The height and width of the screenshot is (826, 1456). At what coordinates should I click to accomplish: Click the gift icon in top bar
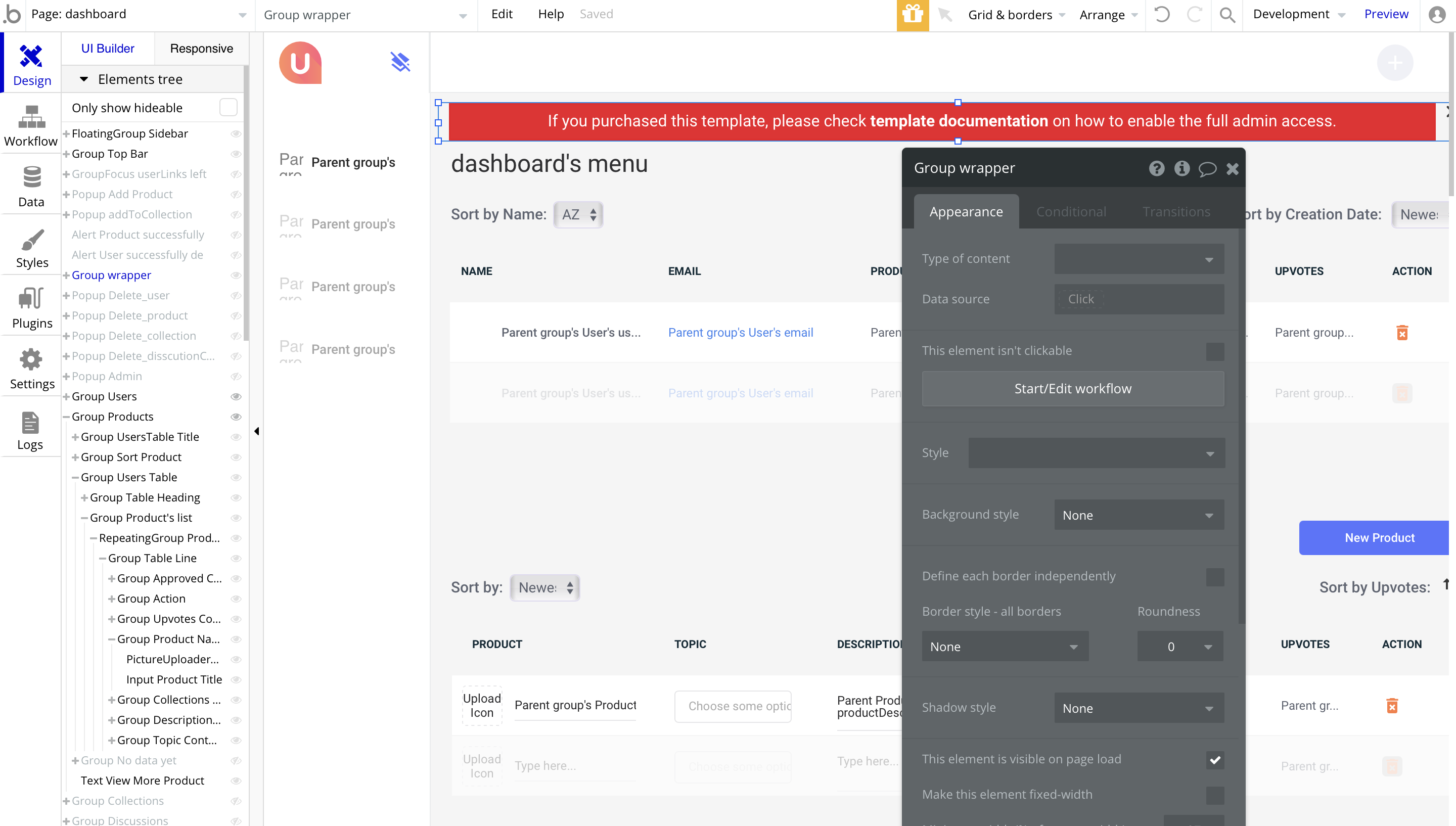pos(912,15)
